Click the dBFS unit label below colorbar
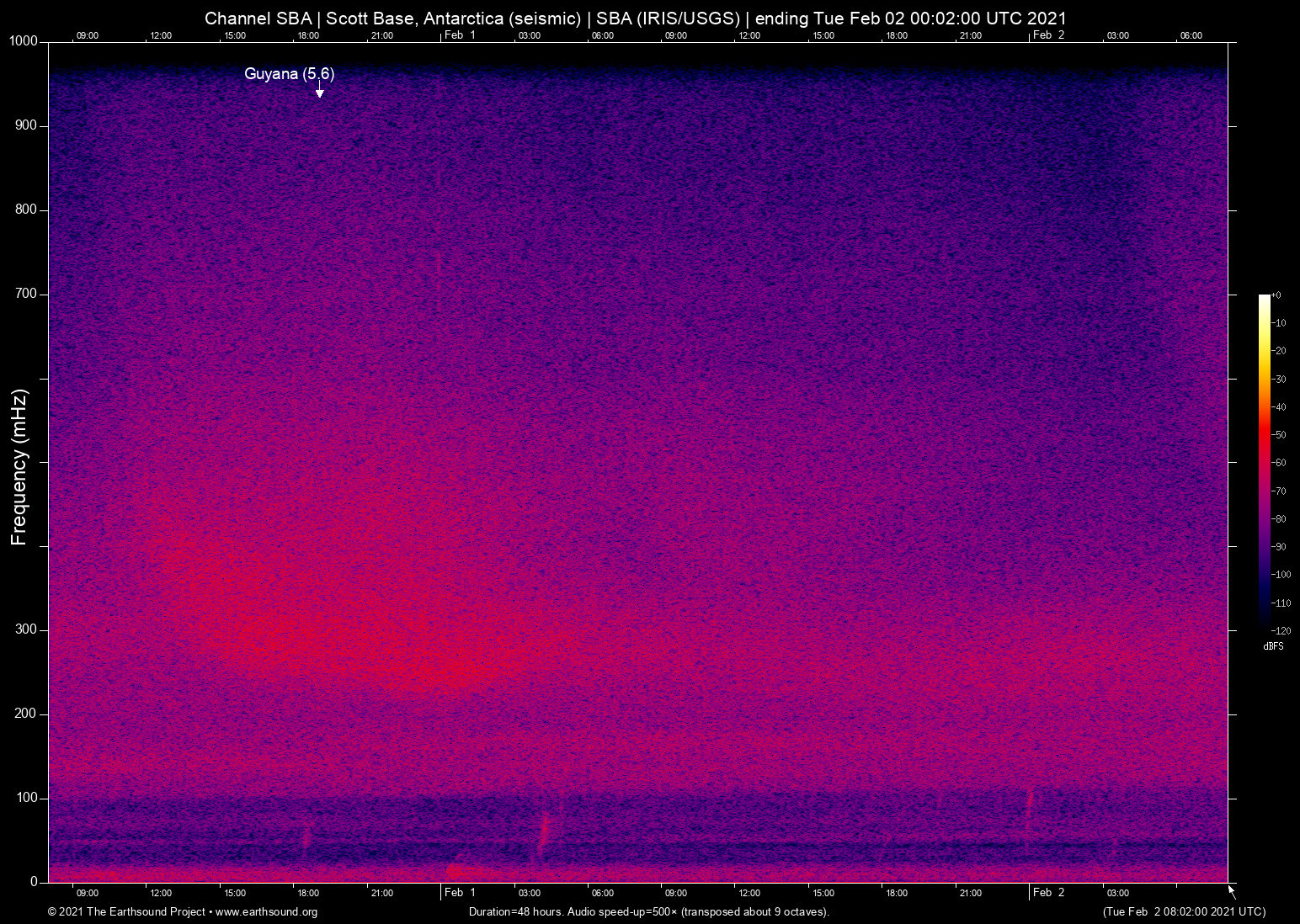The width and height of the screenshot is (1300, 924). pyautogui.click(x=1273, y=647)
